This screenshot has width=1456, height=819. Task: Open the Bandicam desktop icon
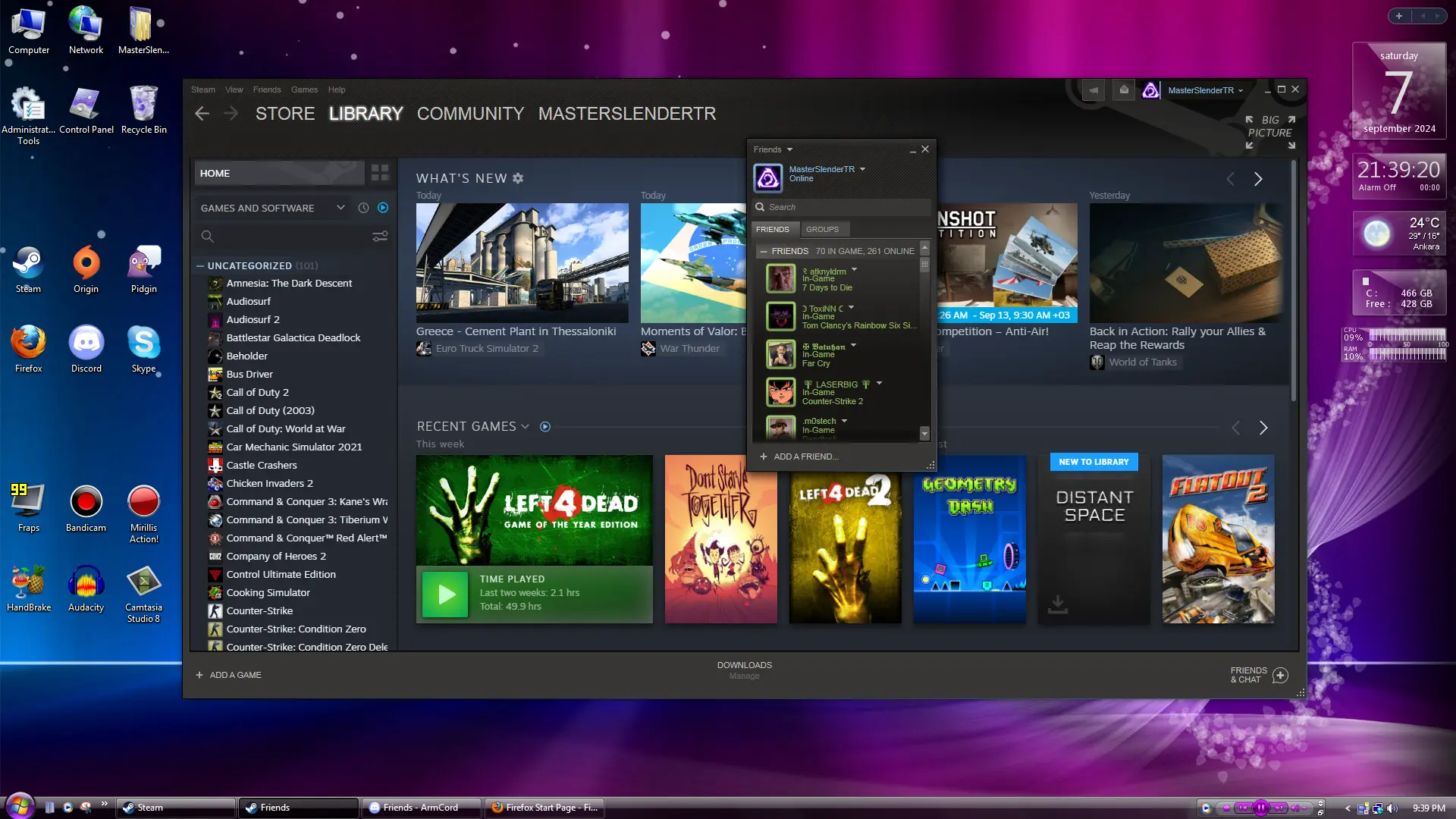(86, 508)
